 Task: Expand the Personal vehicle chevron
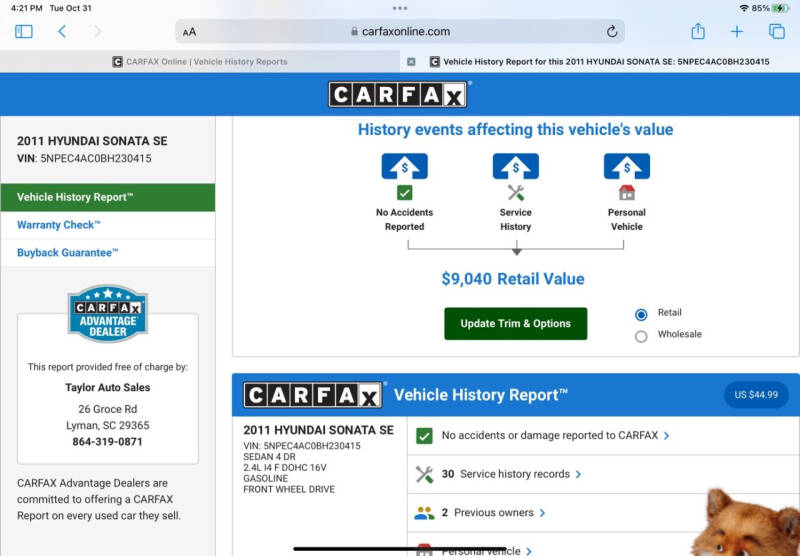pos(529,551)
